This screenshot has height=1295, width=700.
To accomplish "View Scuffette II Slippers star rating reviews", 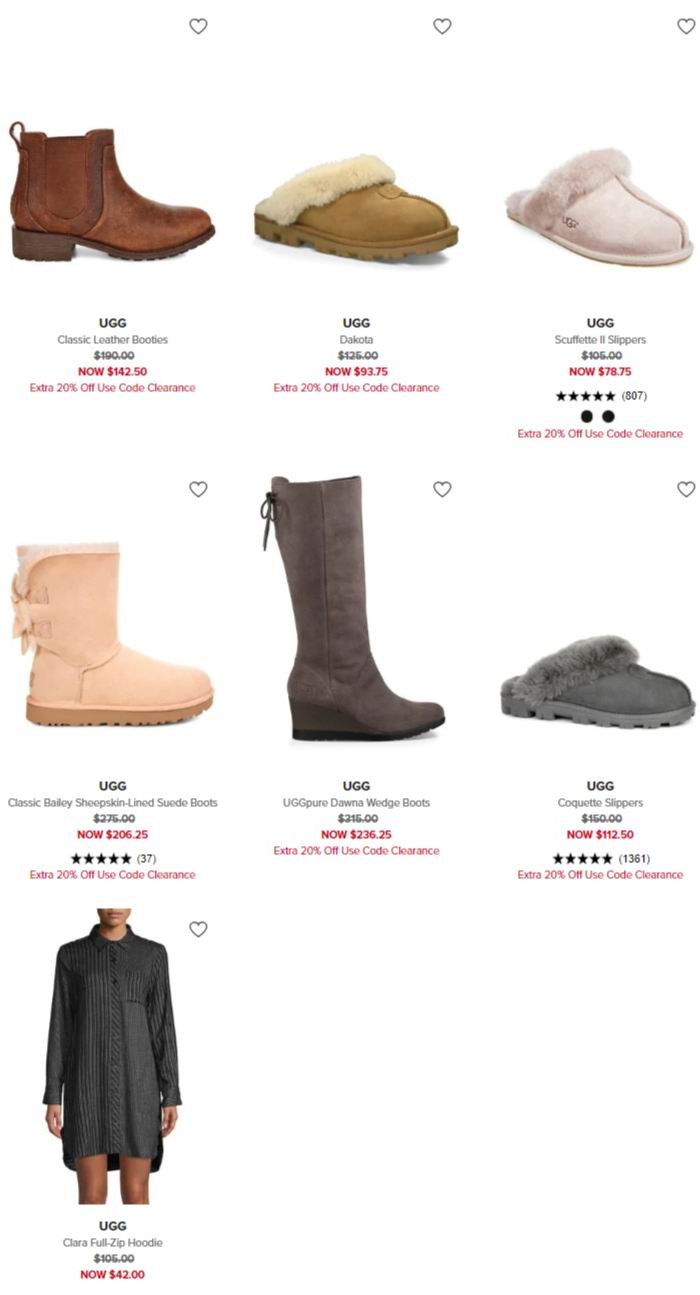I will coord(601,396).
